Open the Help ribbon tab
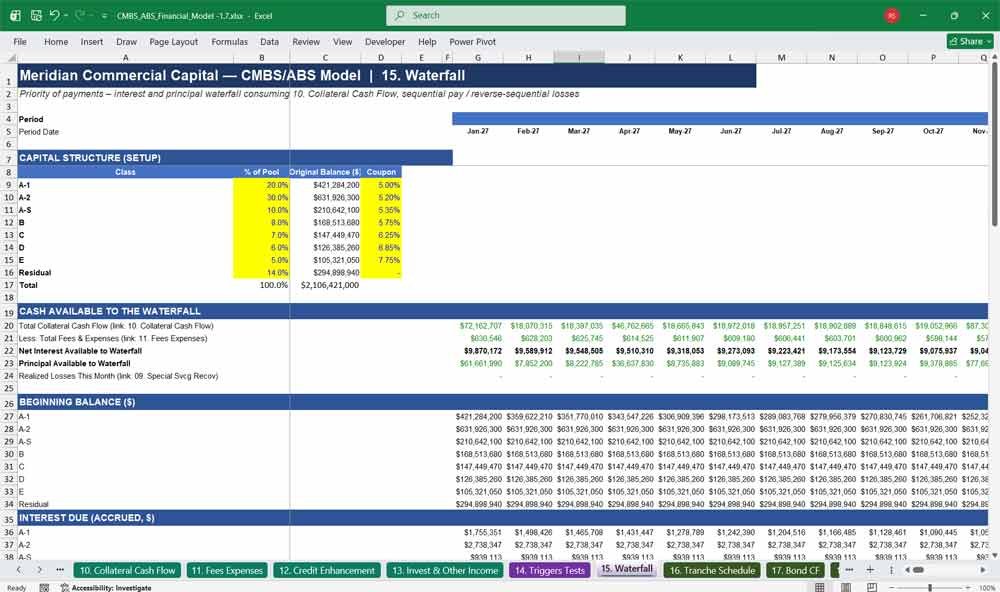Viewport: 1000px width, 592px height. tap(427, 41)
